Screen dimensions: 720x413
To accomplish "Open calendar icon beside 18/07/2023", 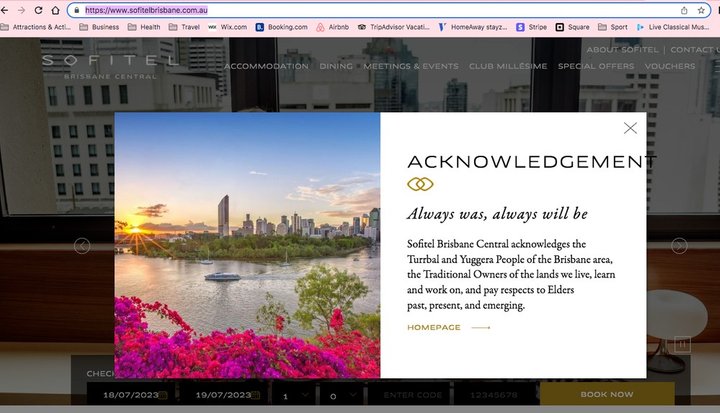I will point(163,395).
